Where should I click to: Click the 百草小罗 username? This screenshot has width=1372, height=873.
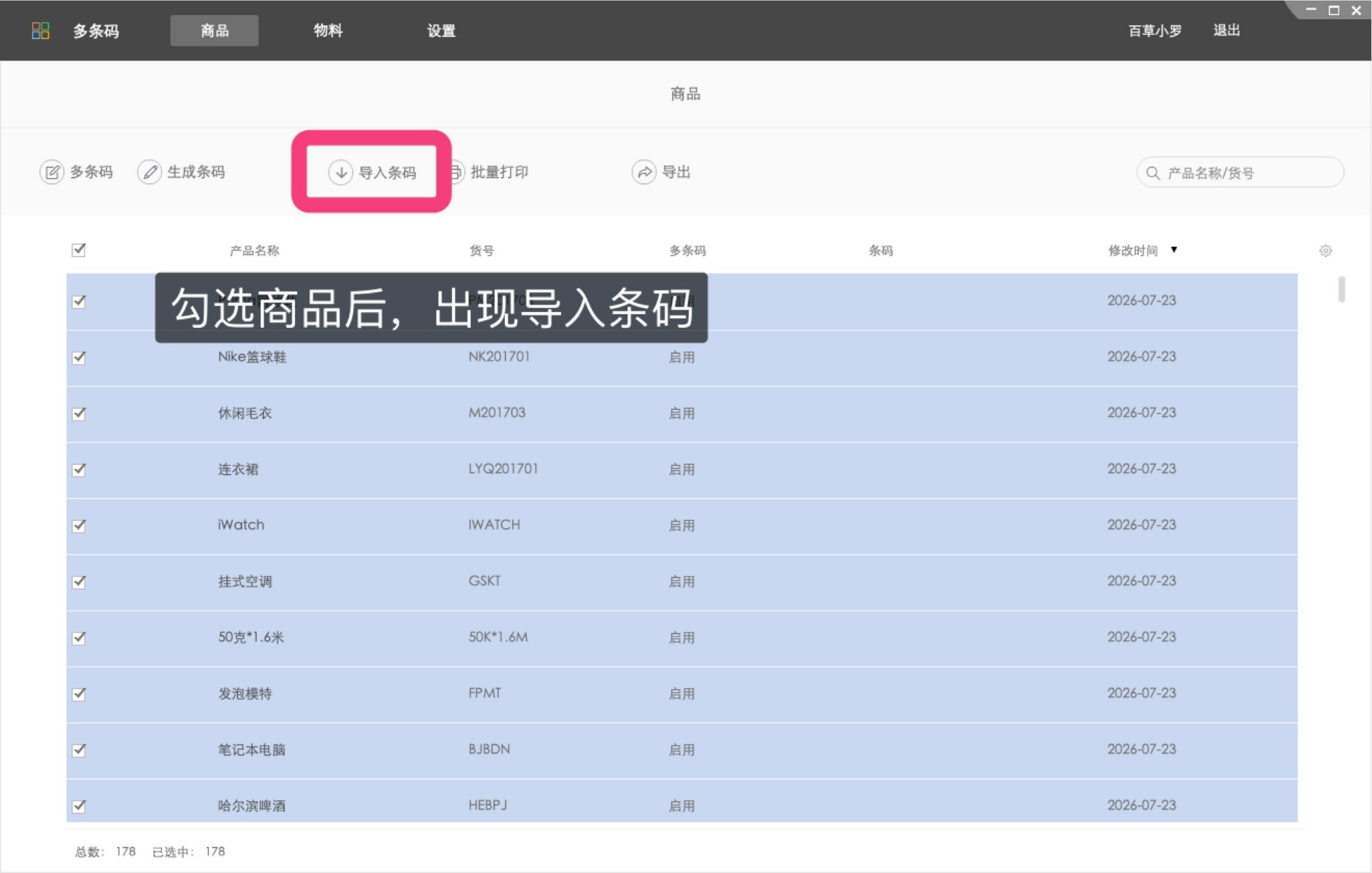1155,30
